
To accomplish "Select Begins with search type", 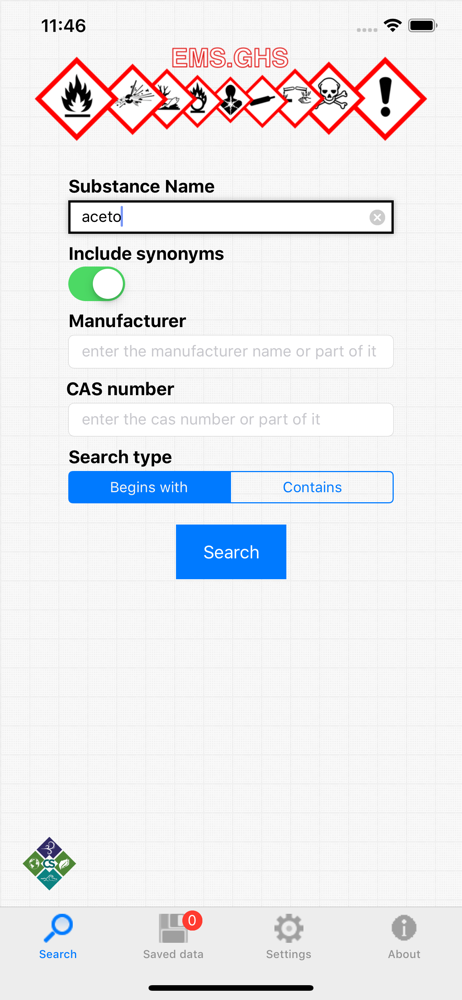I will tap(149, 487).
